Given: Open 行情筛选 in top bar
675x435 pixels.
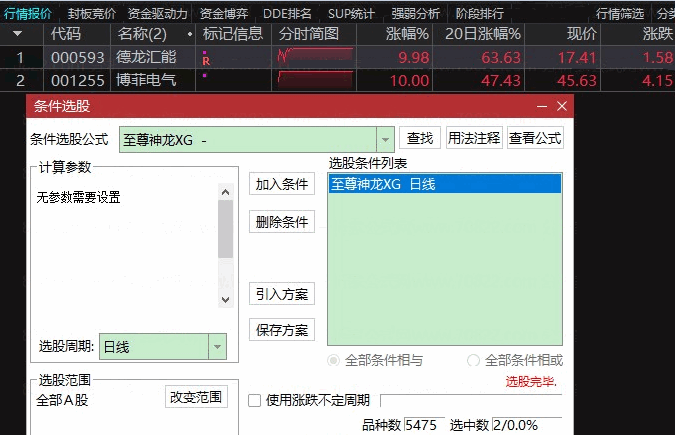Looking at the screenshot, I should (620, 14).
